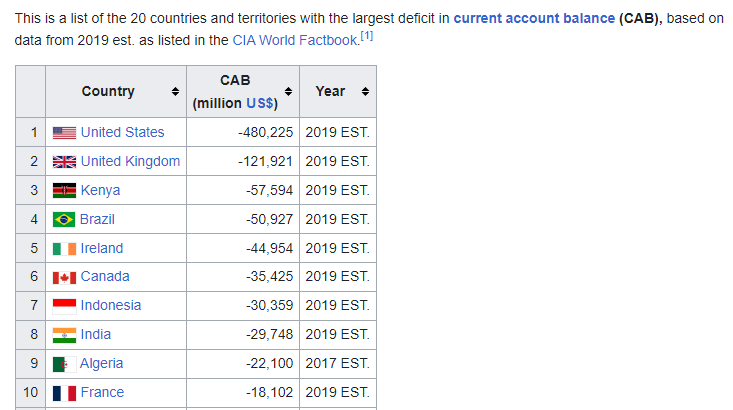Screen dimensions: 733x410
Task: Click the Kenya flag icon
Action: pyautogui.click(x=64, y=191)
